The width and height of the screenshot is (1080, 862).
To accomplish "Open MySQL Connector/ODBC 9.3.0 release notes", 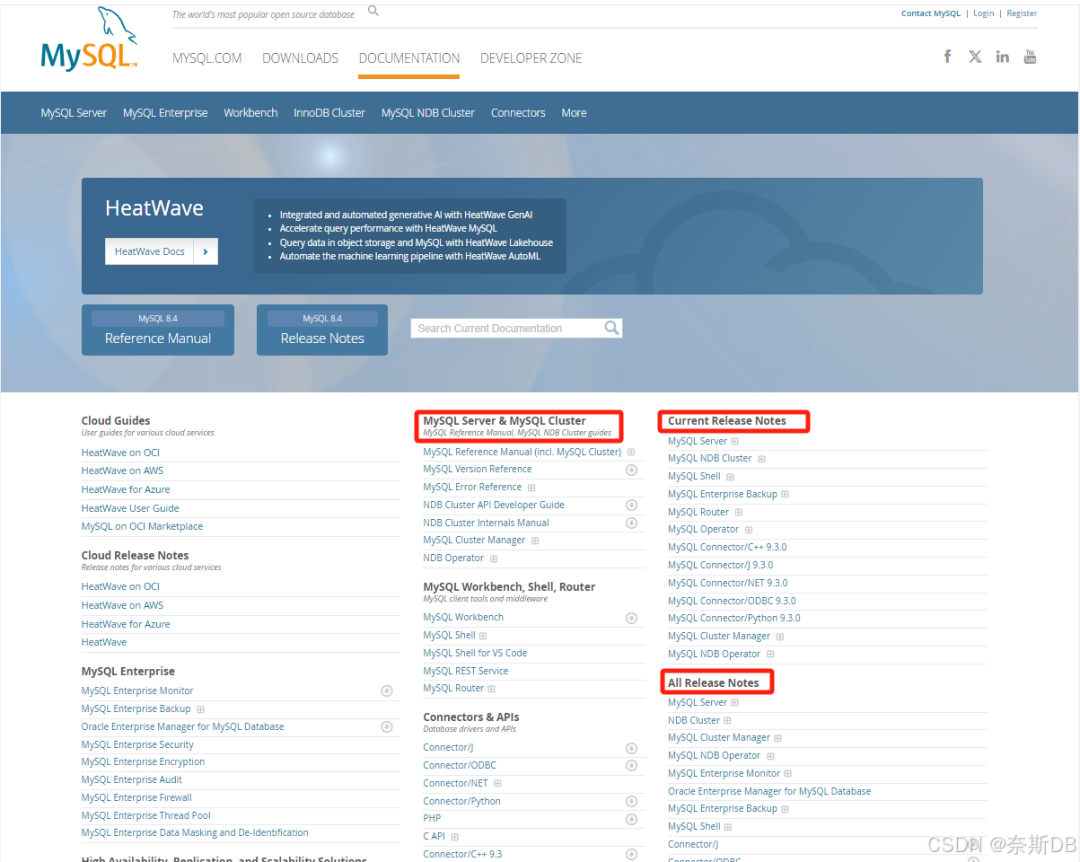I will click(x=731, y=601).
